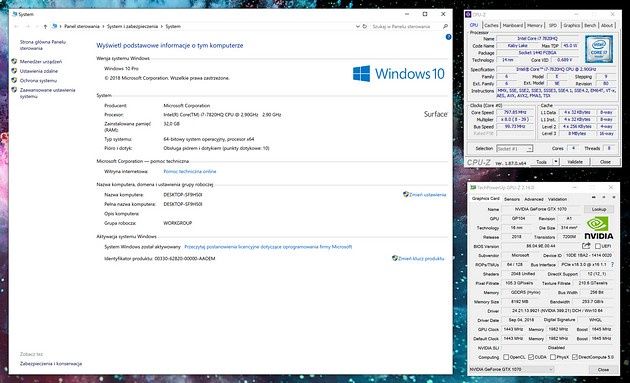This screenshot has width=630, height=383.
Task: Click the product ID 00330-62820-00000-AAOEM
Action: [x=185, y=258]
